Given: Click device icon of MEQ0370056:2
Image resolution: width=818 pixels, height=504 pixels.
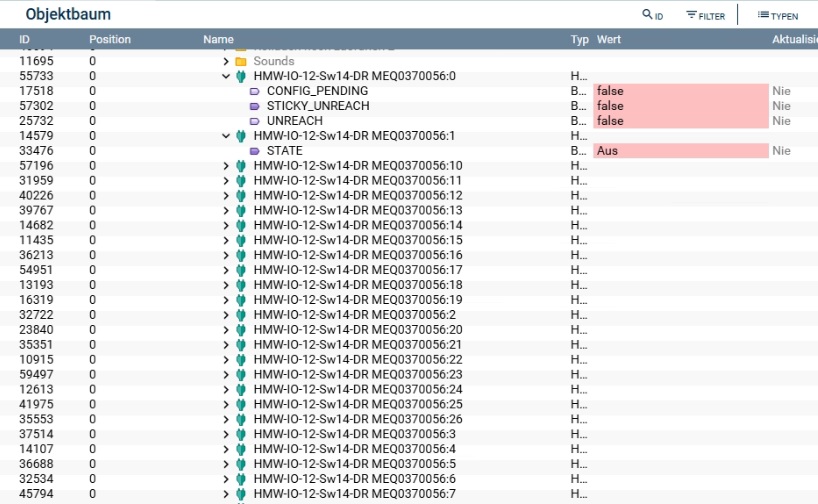Looking at the screenshot, I should click(x=240, y=315).
